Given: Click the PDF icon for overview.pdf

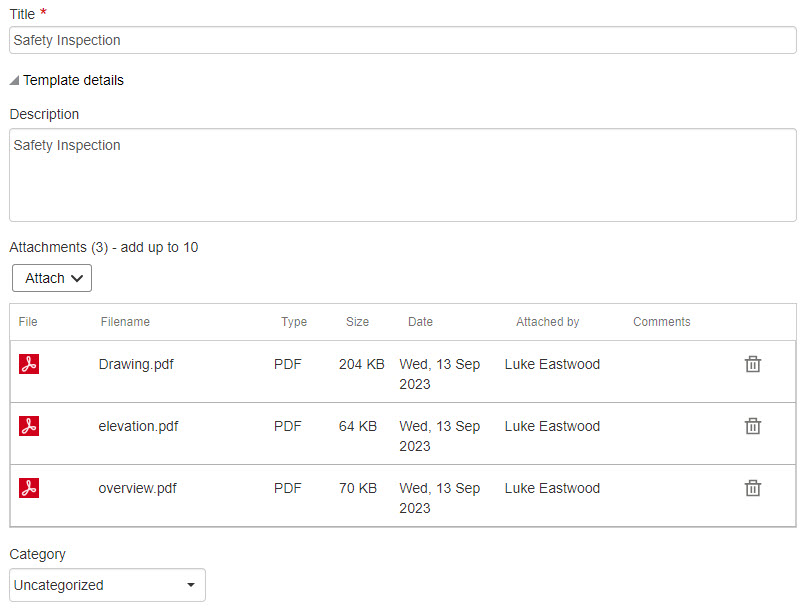Looking at the screenshot, I should [x=29, y=488].
